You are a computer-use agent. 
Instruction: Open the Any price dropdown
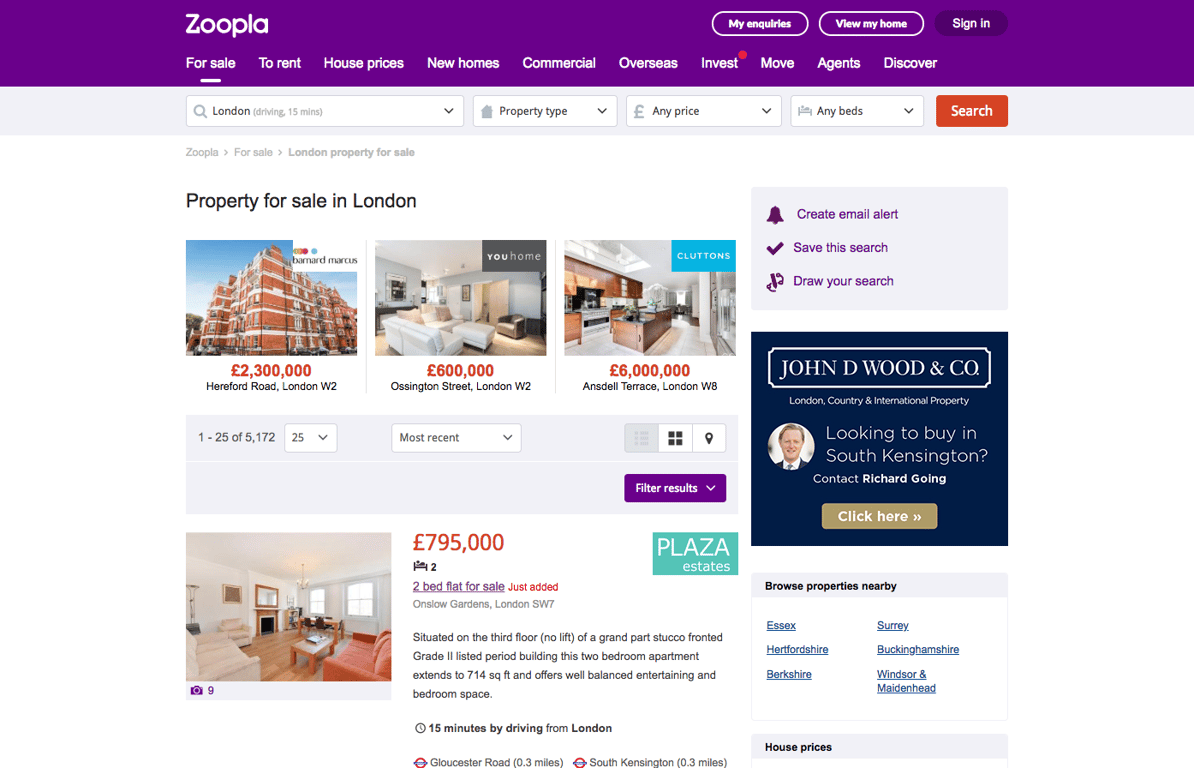click(704, 111)
